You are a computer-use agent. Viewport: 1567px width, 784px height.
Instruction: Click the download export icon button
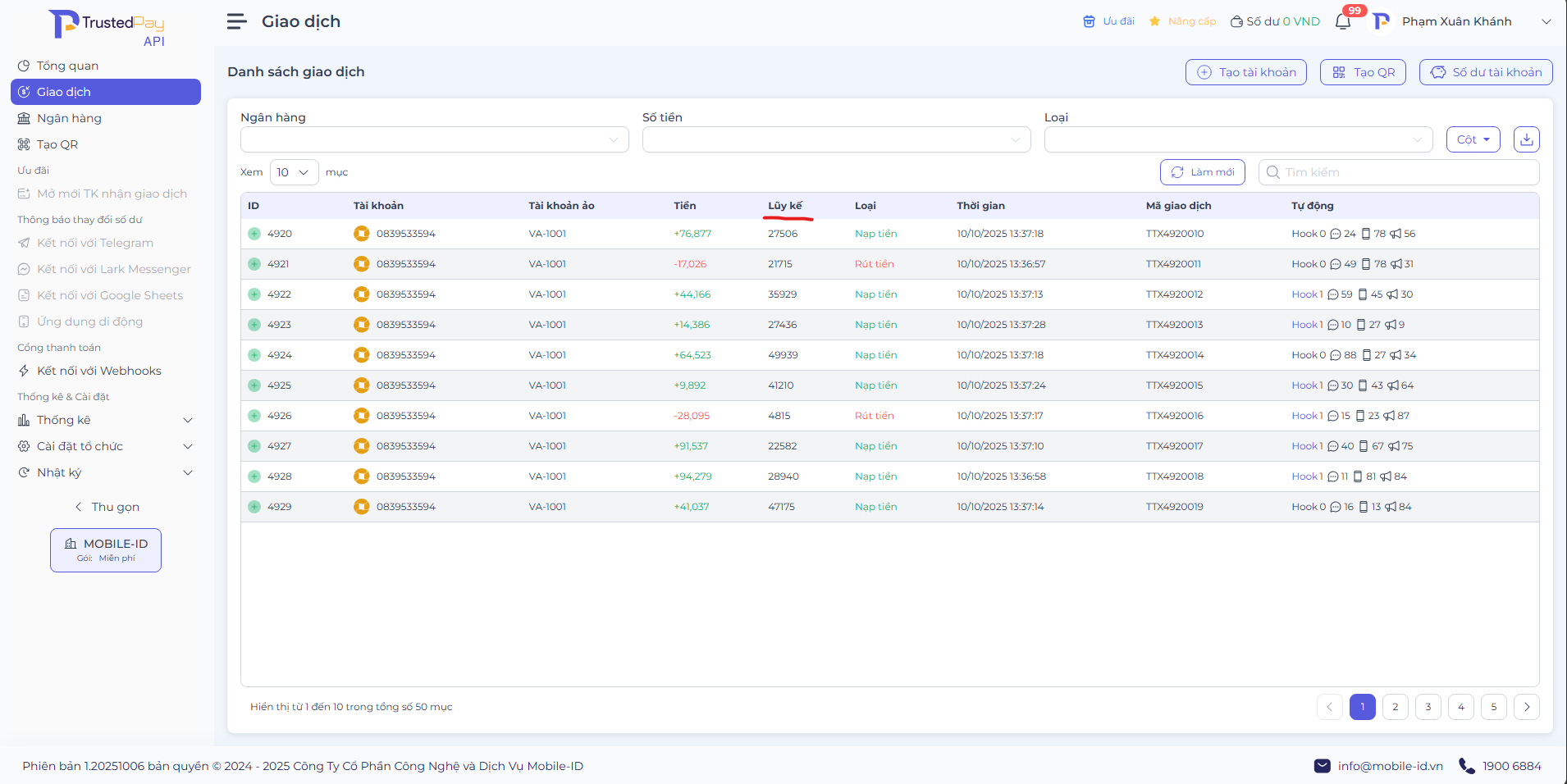[x=1526, y=139]
